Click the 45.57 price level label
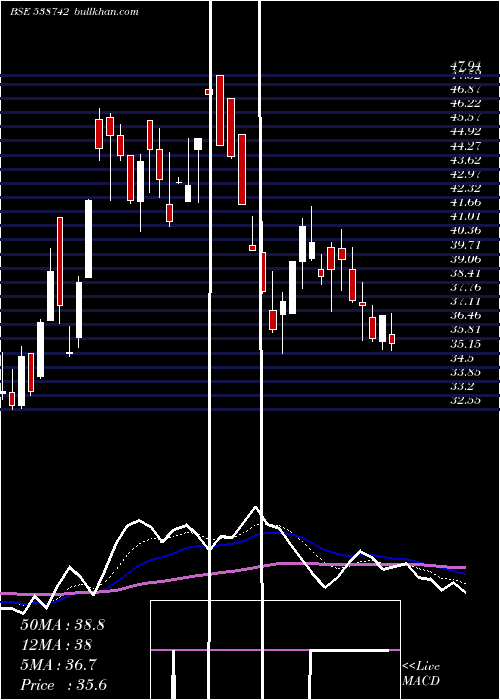500x700 pixels. coord(466,117)
